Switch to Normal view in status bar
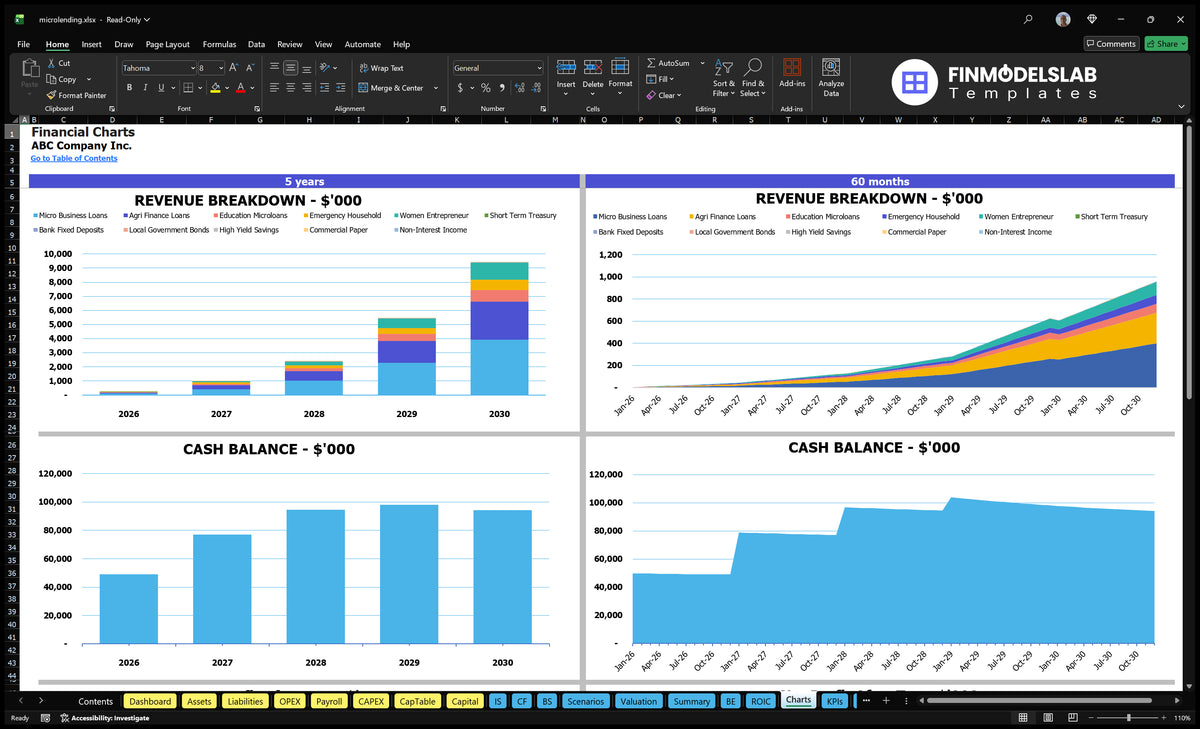 [1022, 718]
